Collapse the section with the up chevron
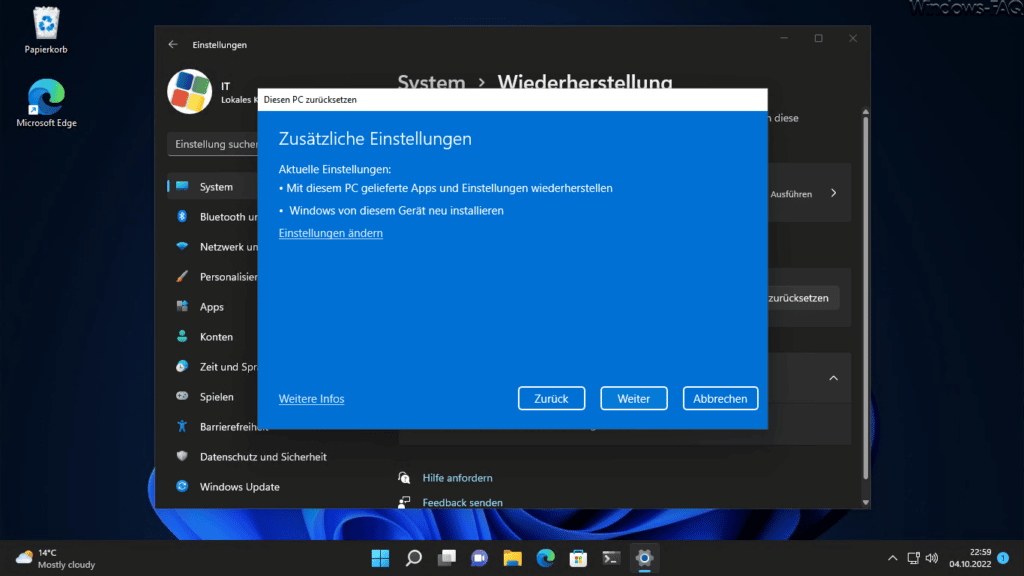This screenshot has height=576, width=1024. [833, 378]
